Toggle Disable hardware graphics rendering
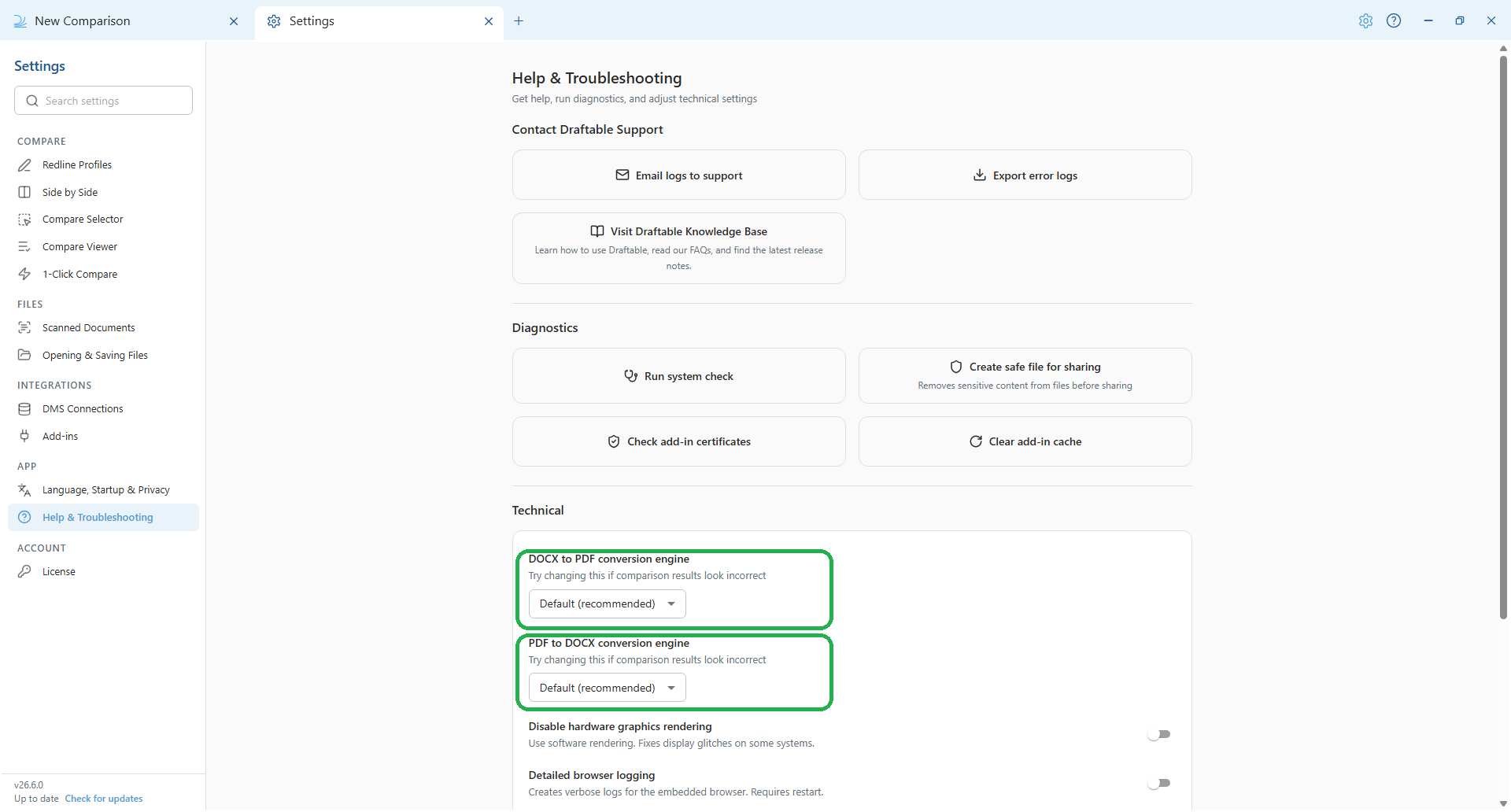 coord(1158,735)
